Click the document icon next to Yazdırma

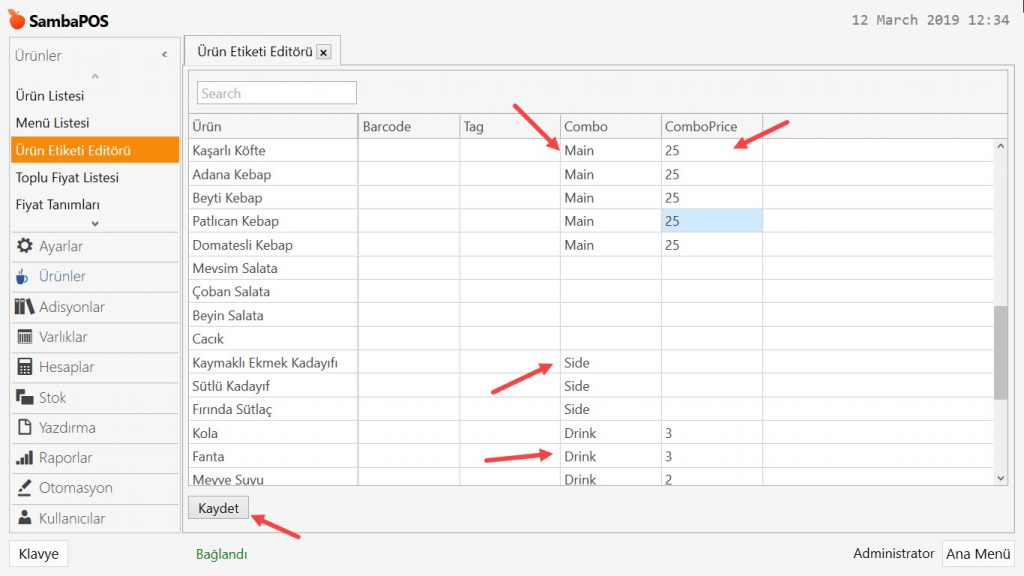click(25, 428)
